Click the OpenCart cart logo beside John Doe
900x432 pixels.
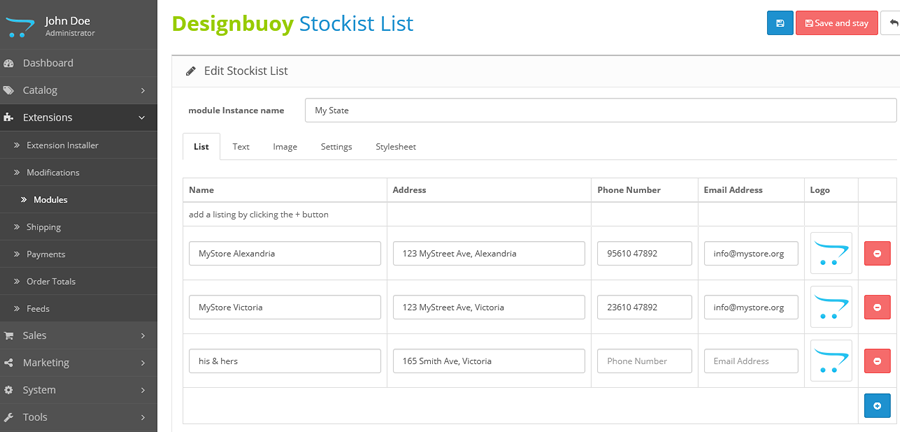(x=22, y=26)
